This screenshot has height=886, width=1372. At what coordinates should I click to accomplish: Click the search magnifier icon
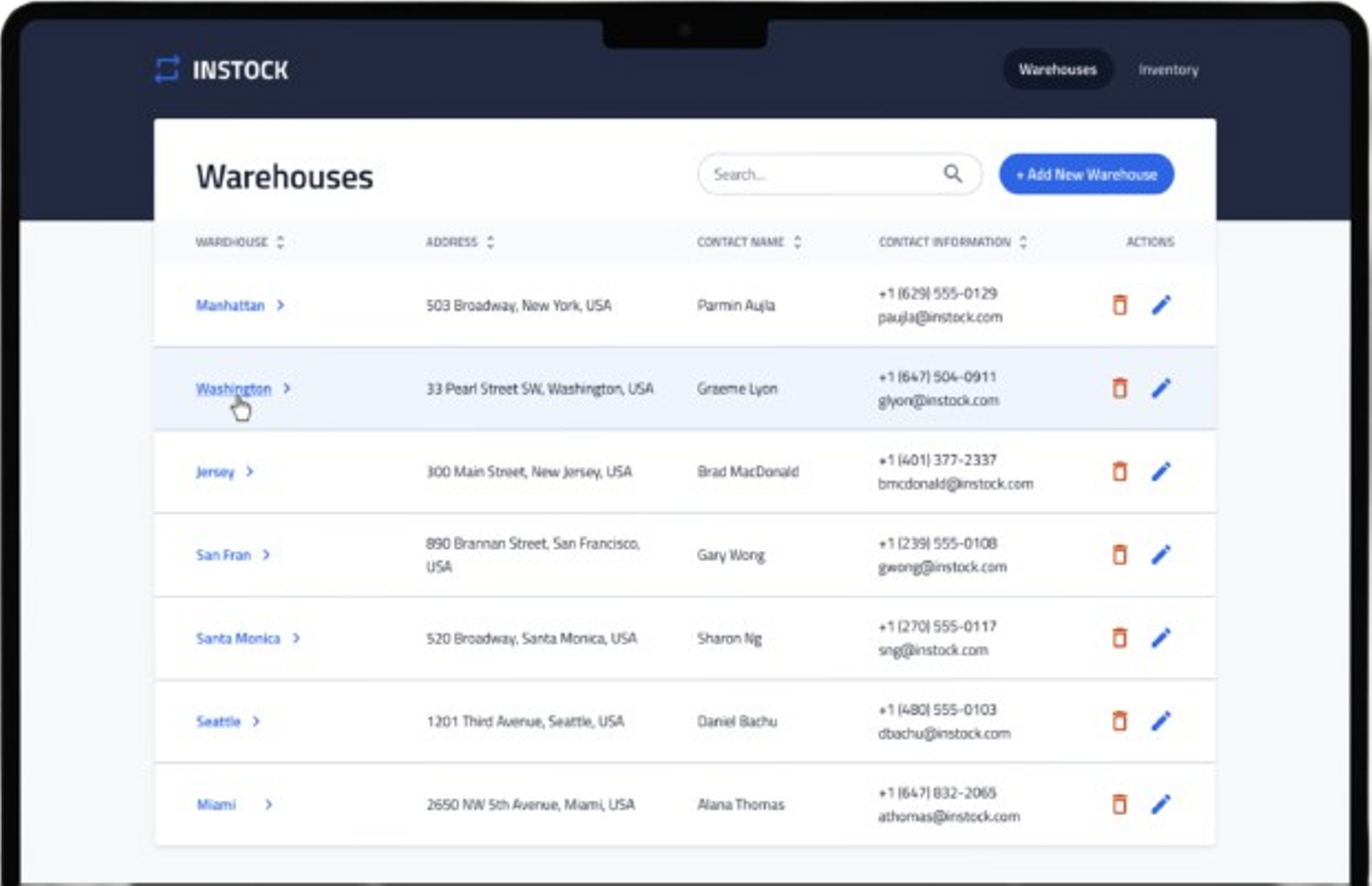click(x=953, y=174)
